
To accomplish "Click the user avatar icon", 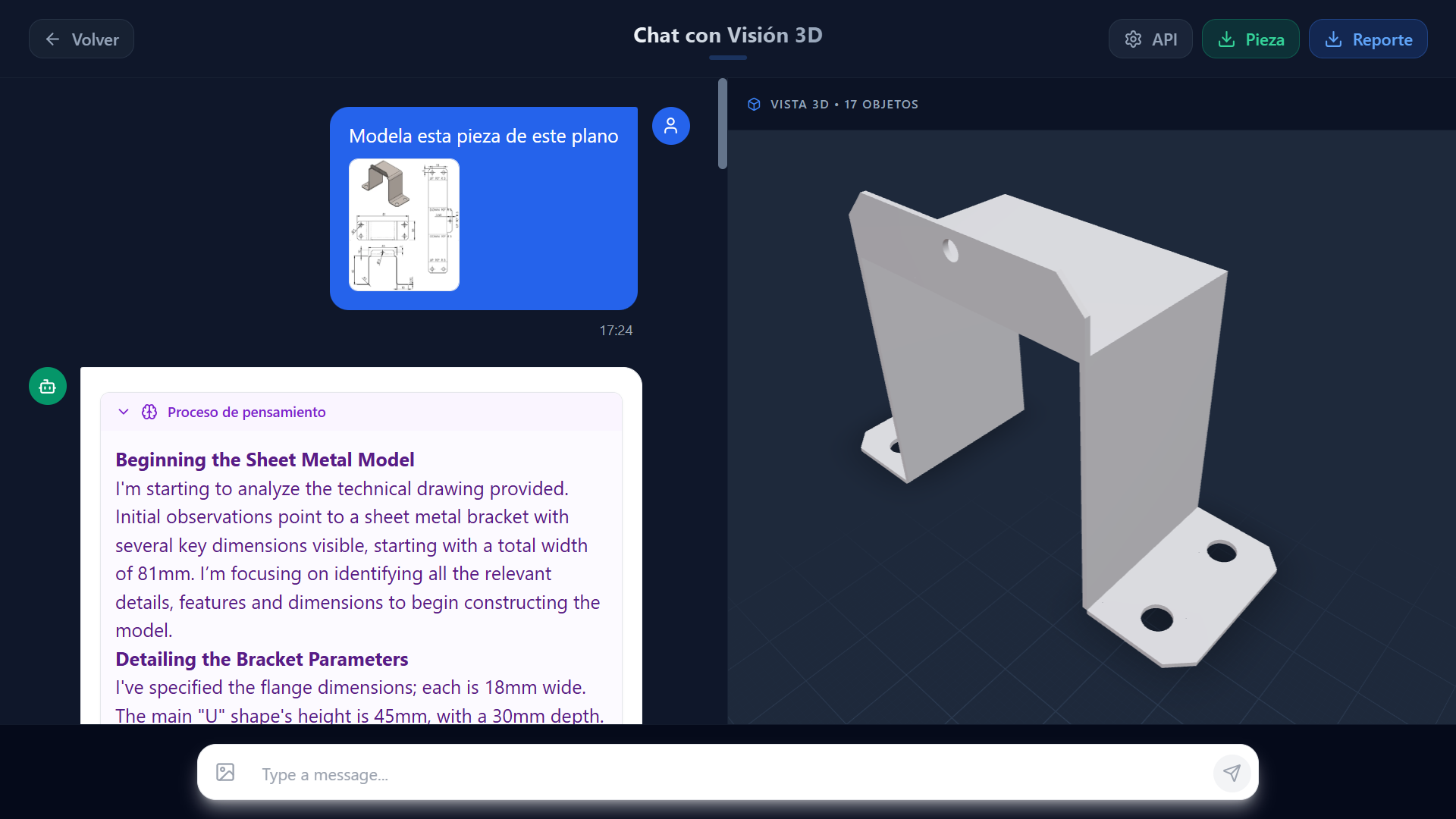I will pos(670,126).
